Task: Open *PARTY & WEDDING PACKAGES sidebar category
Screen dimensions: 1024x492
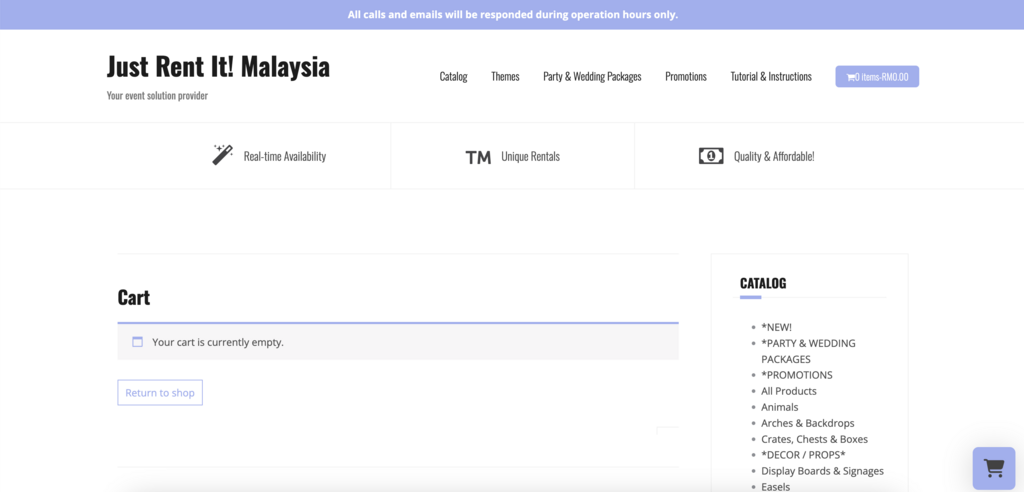Action: coord(808,343)
